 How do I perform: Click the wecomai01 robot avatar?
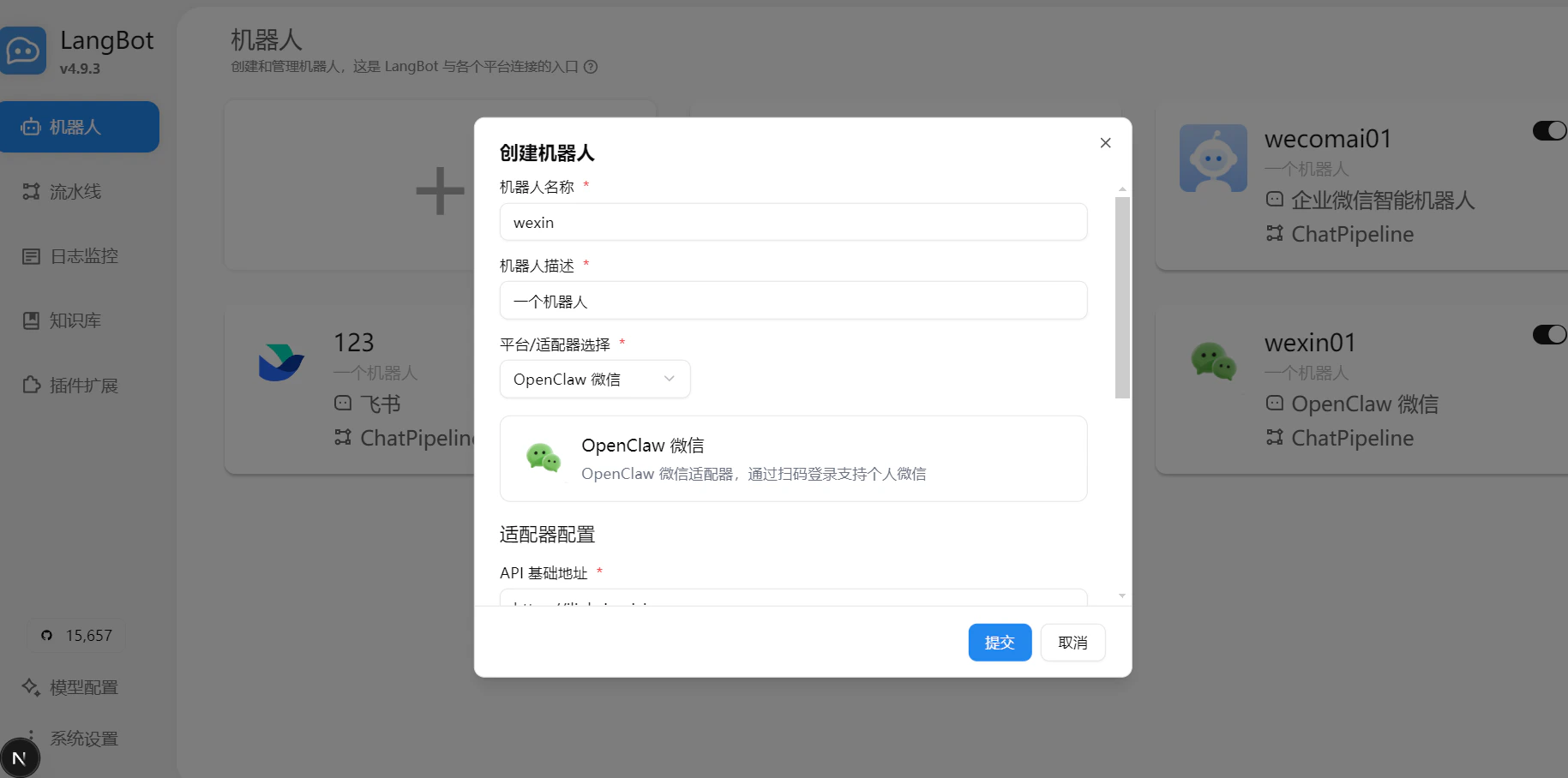[1212, 158]
